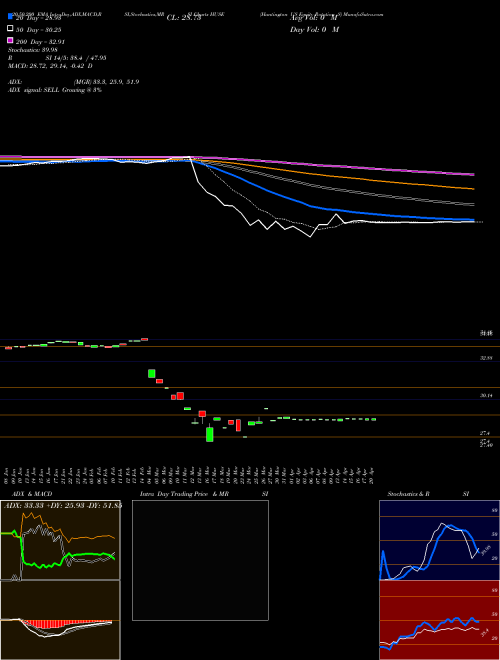
Task: Click the 'CL: 28.73' closing price label
Action: click(184, 18)
